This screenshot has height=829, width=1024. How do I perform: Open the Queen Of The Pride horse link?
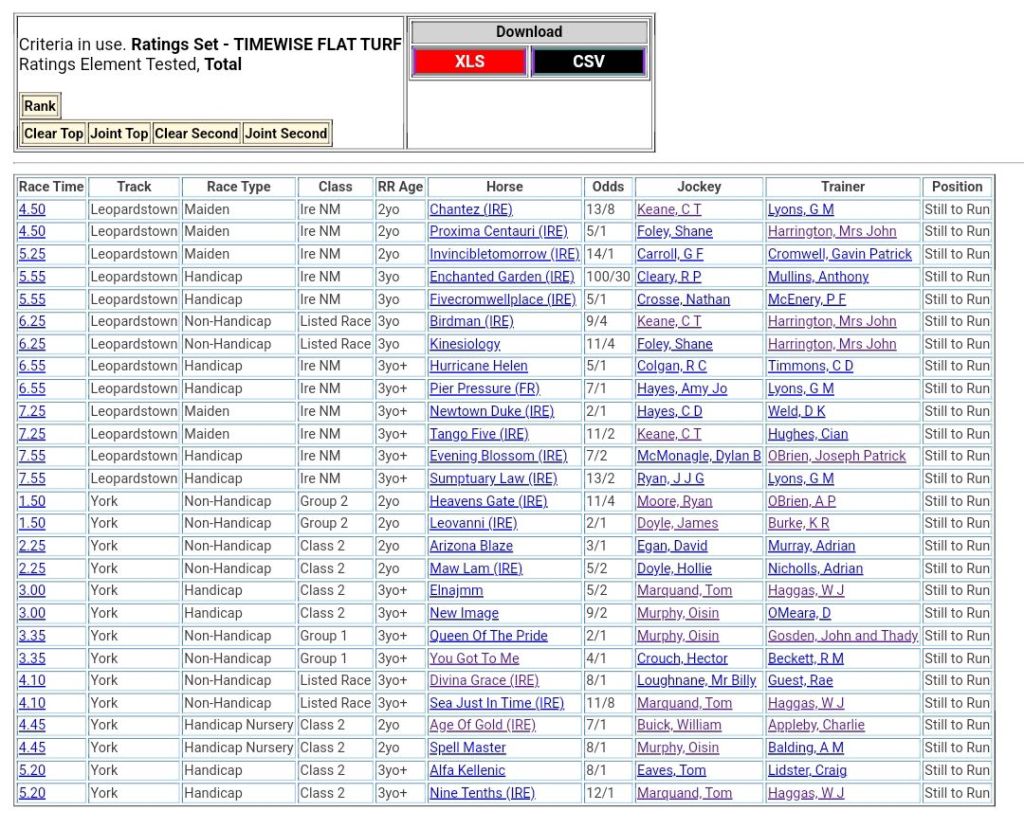pos(488,636)
